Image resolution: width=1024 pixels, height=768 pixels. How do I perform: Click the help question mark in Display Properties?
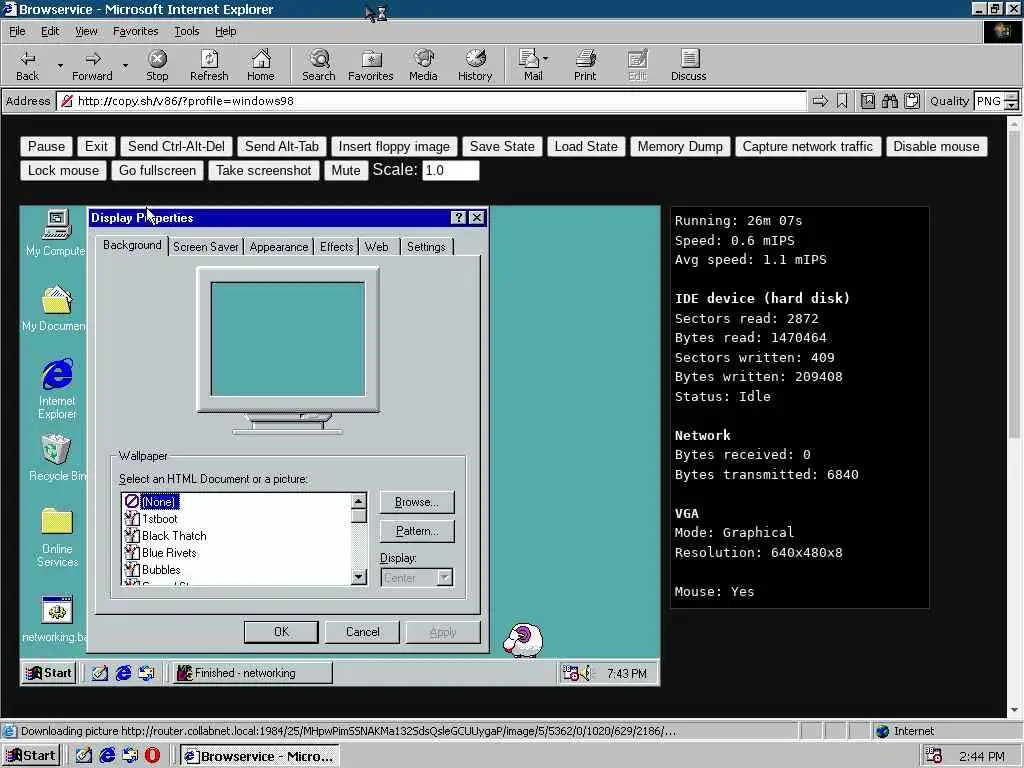458,217
